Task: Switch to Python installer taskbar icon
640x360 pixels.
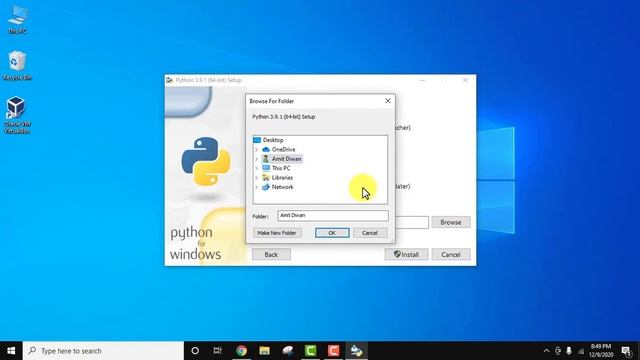Action: tap(356, 351)
